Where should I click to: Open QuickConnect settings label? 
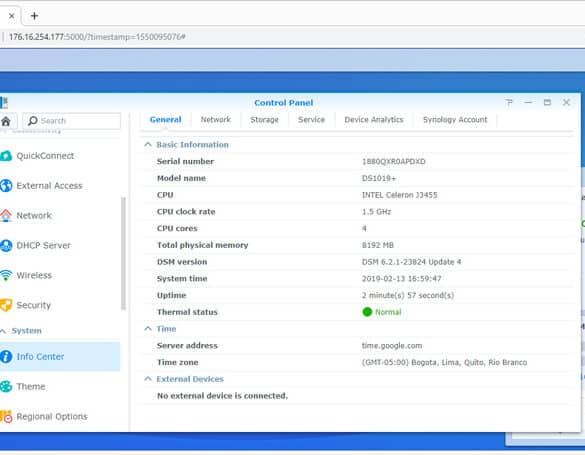(45, 156)
